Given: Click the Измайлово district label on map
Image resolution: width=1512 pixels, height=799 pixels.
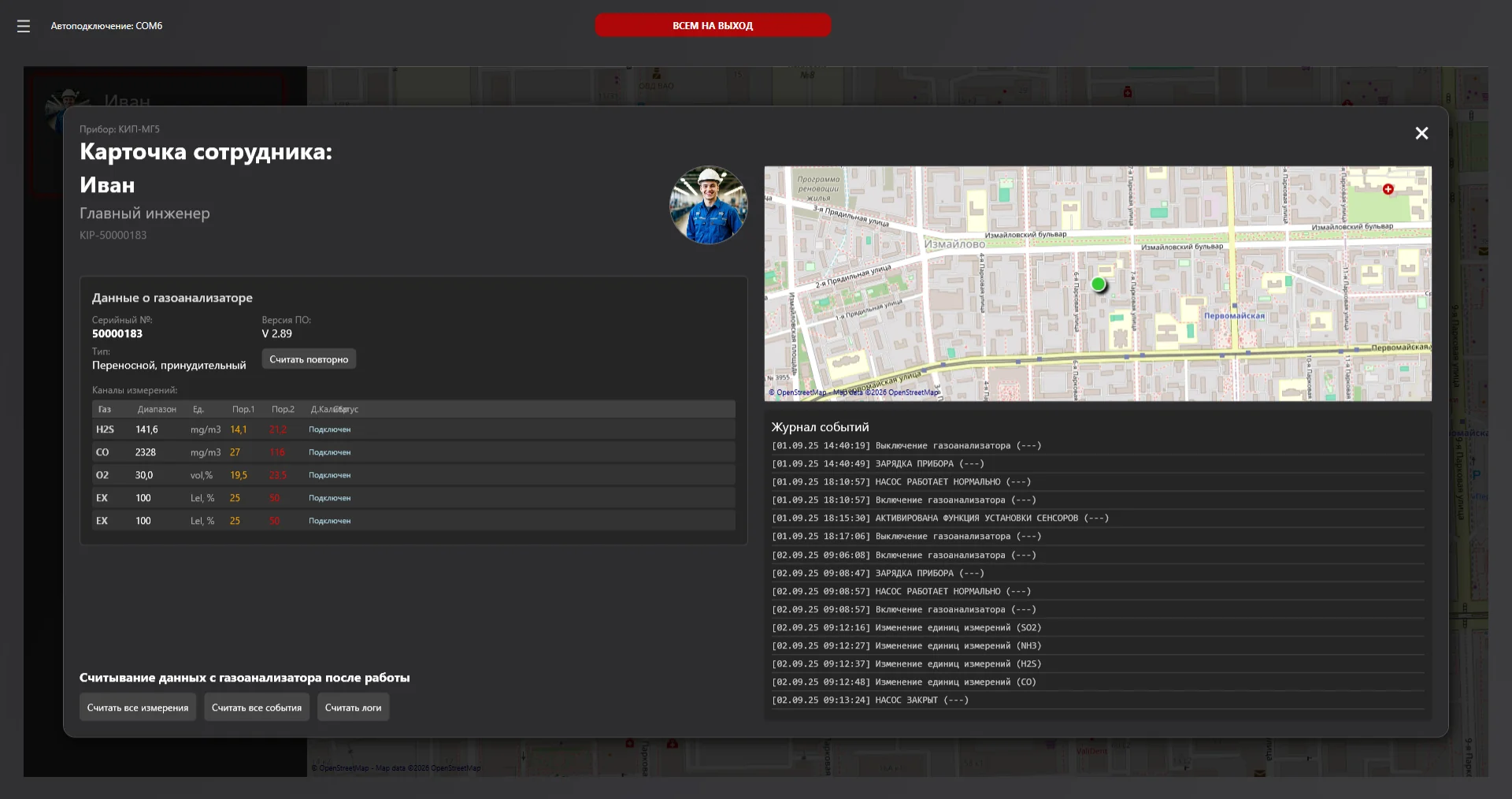Looking at the screenshot, I should pos(954,244).
